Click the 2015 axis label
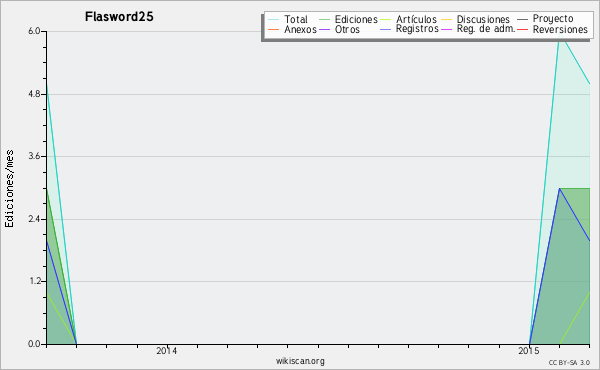 click(x=528, y=350)
